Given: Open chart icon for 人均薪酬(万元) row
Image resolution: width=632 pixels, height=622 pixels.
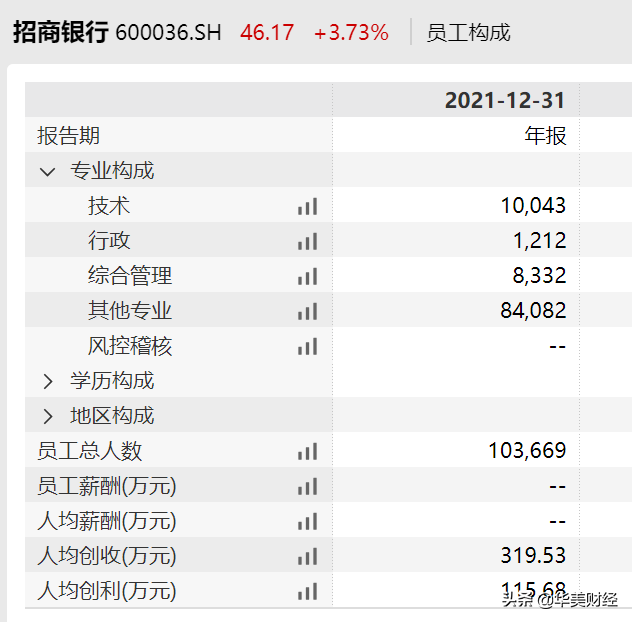Looking at the screenshot, I should [308, 522].
